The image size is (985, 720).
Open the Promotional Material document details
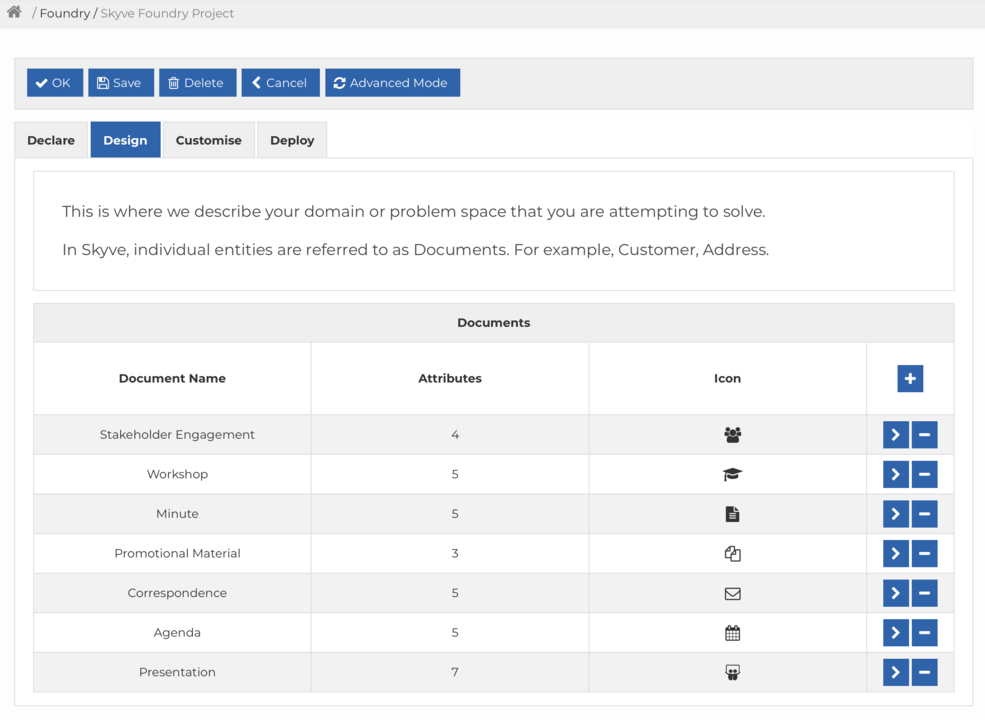pos(895,554)
